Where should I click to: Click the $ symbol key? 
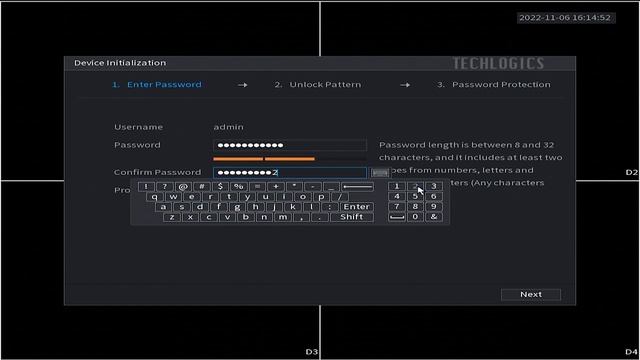(x=220, y=187)
